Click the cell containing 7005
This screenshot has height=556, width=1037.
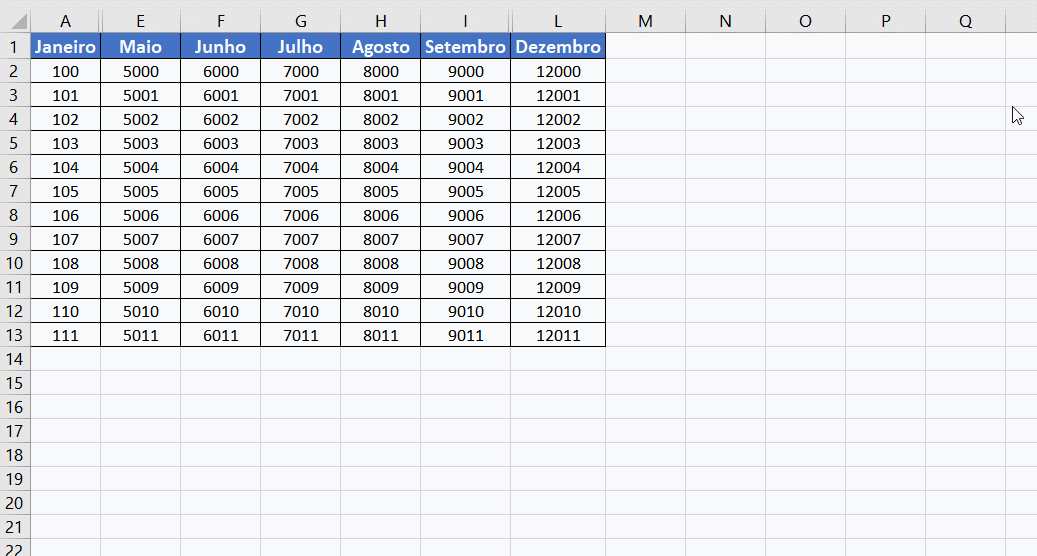[300, 191]
